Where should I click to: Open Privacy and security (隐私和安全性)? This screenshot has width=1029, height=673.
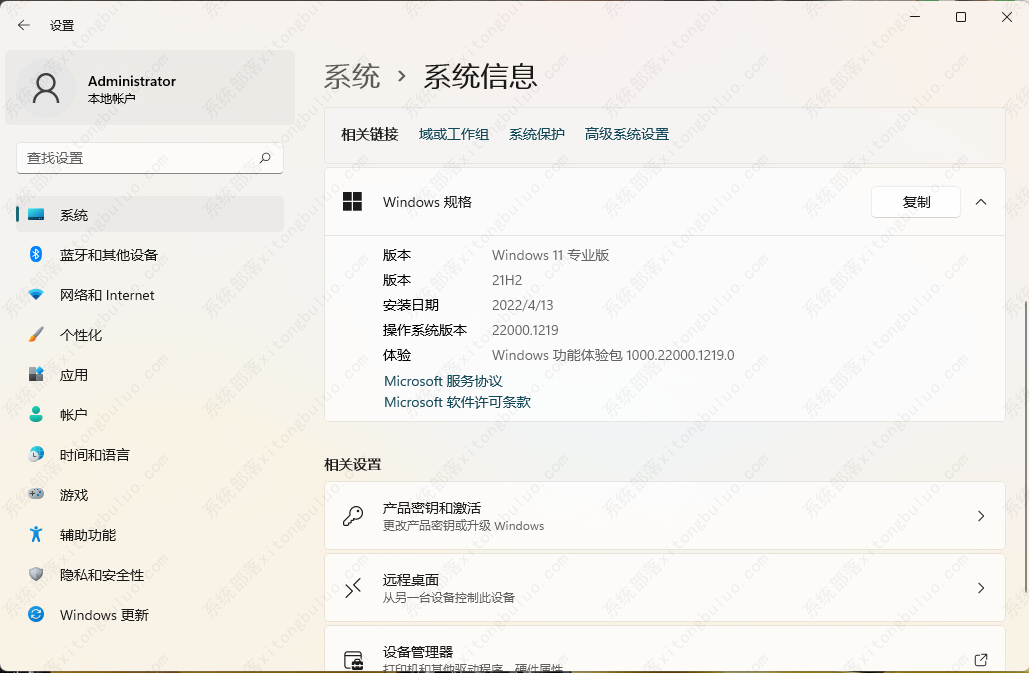pos(101,575)
